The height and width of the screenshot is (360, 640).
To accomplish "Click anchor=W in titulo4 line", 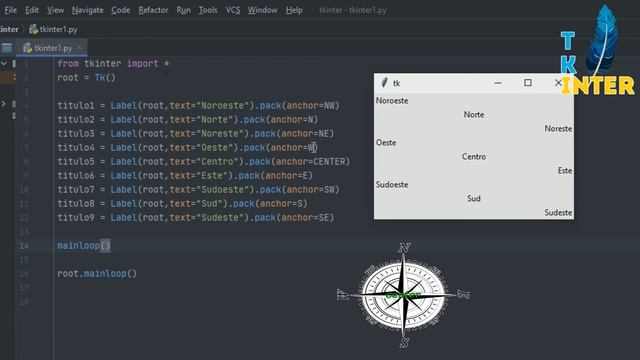I will coord(292,148).
